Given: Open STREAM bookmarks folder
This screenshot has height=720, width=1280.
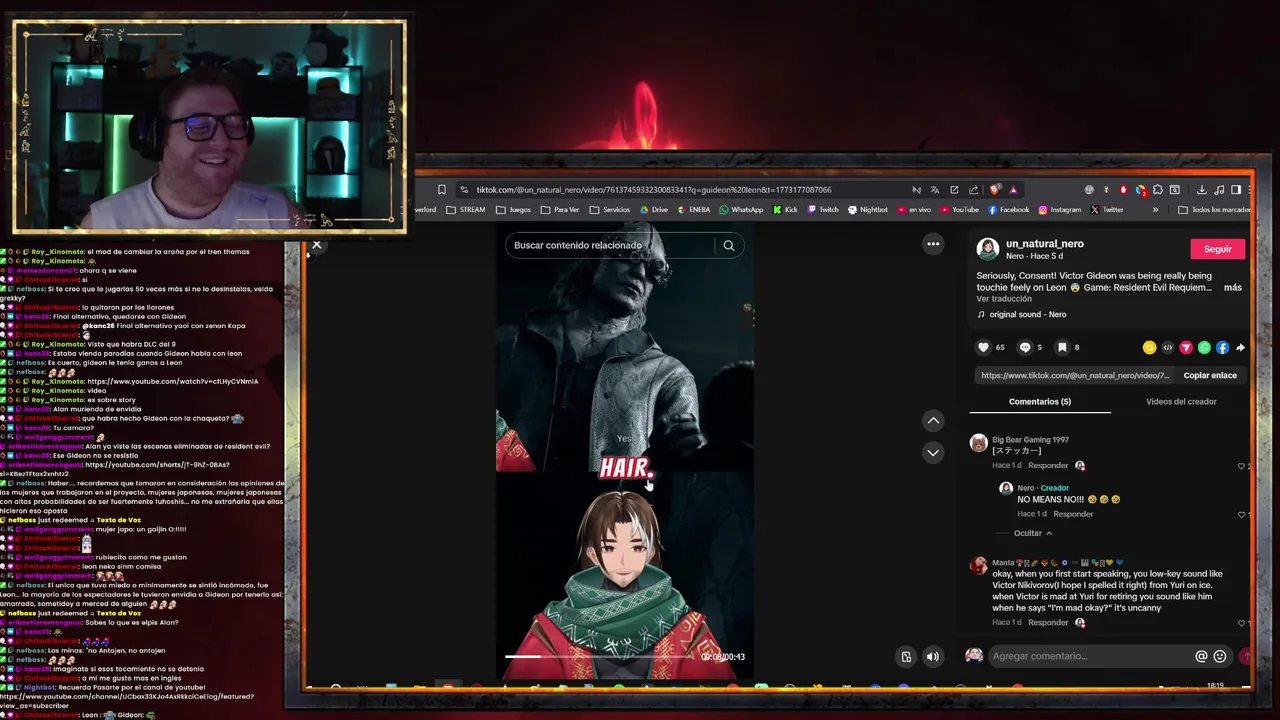Looking at the screenshot, I should (x=466, y=210).
